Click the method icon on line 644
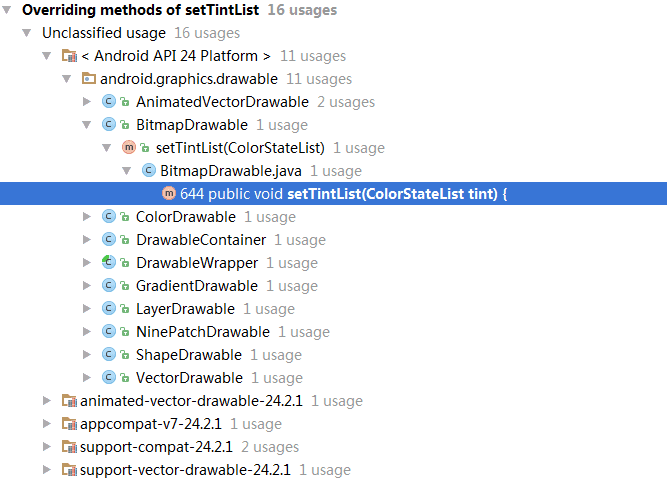 pyautogui.click(x=169, y=194)
